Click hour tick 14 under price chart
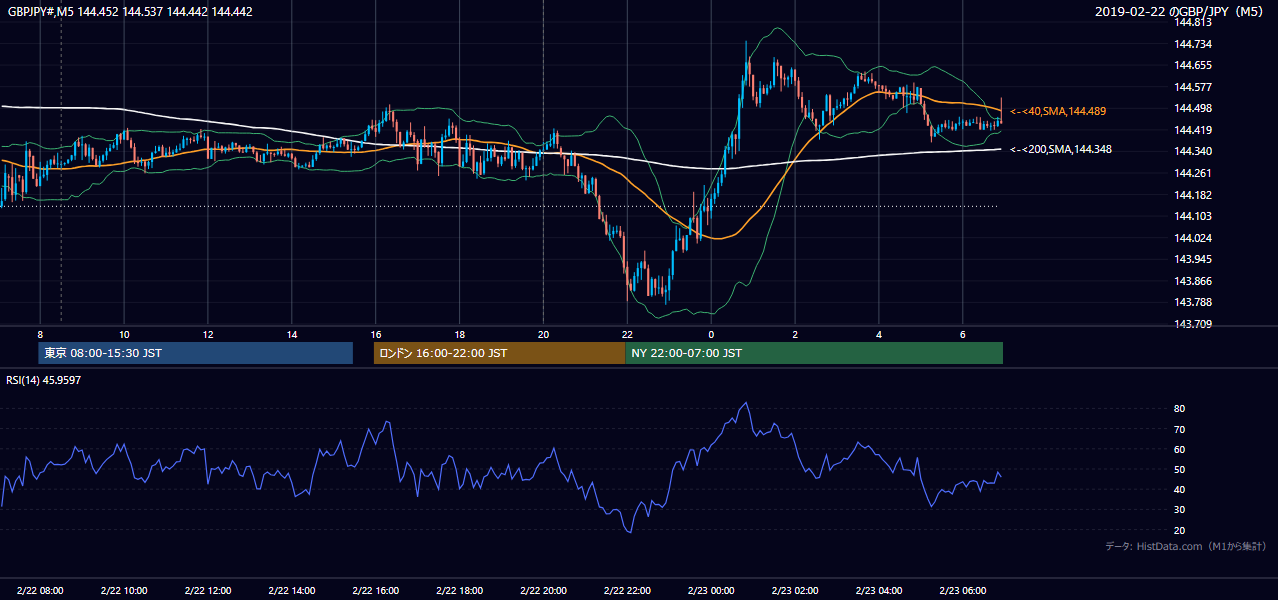Image resolution: width=1278 pixels, height=600 pixels. 292,334
